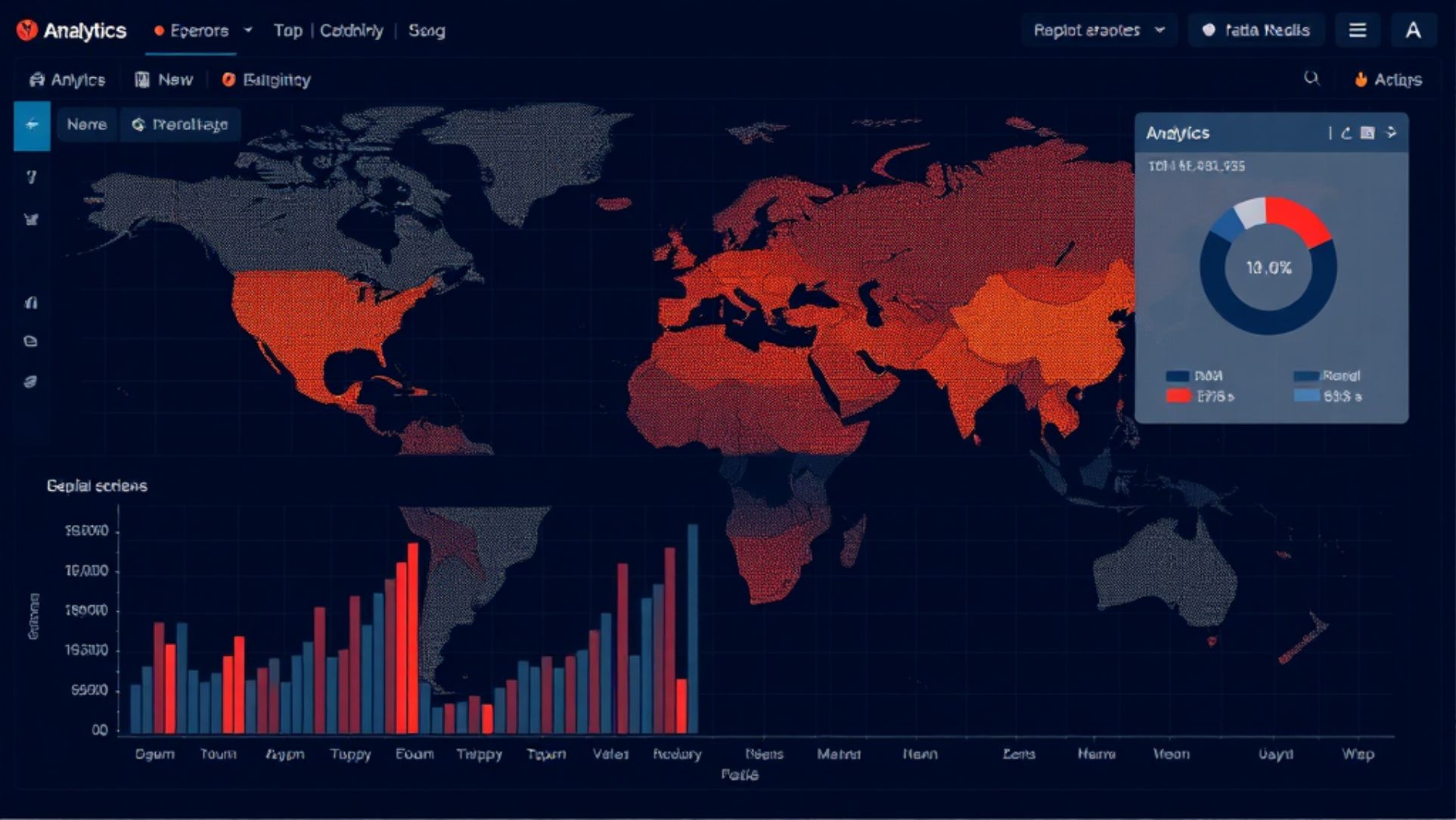Click the Dgum axis label
The height and width of the screenshot is (820, 1456).
[x=154, y=754]
